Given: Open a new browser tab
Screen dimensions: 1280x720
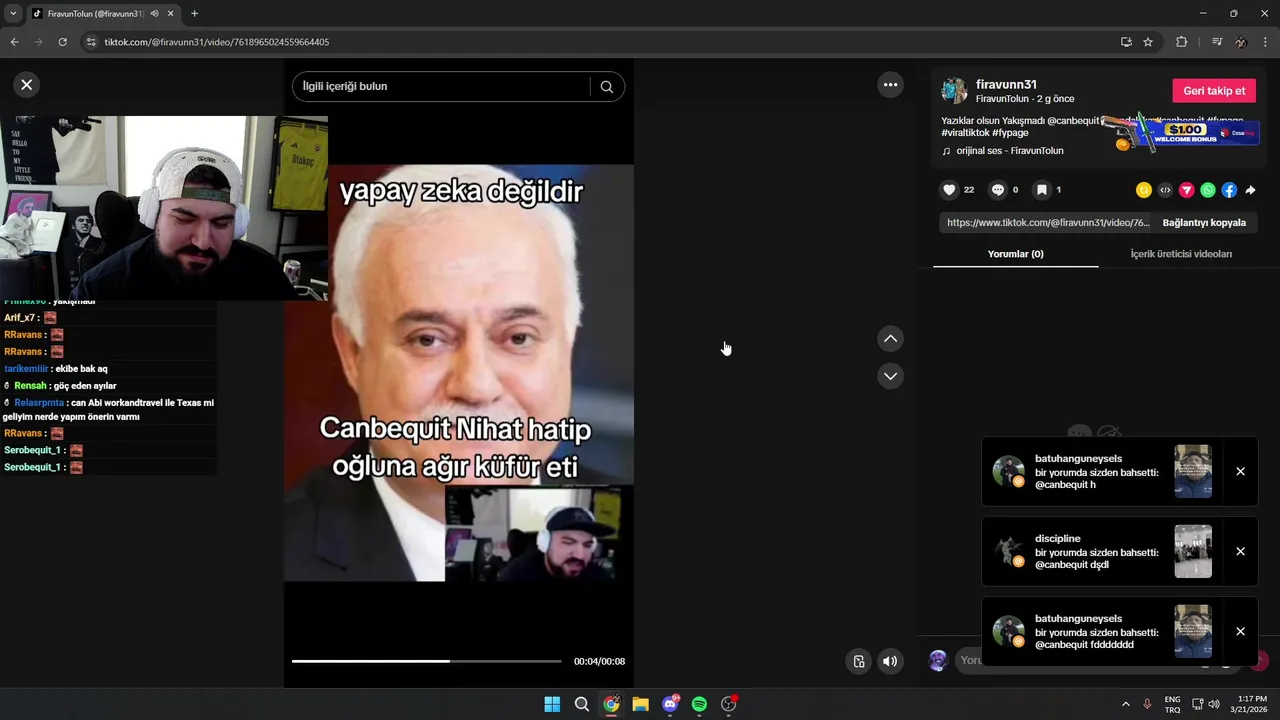Looking at the screenshot, I should 194,14.
